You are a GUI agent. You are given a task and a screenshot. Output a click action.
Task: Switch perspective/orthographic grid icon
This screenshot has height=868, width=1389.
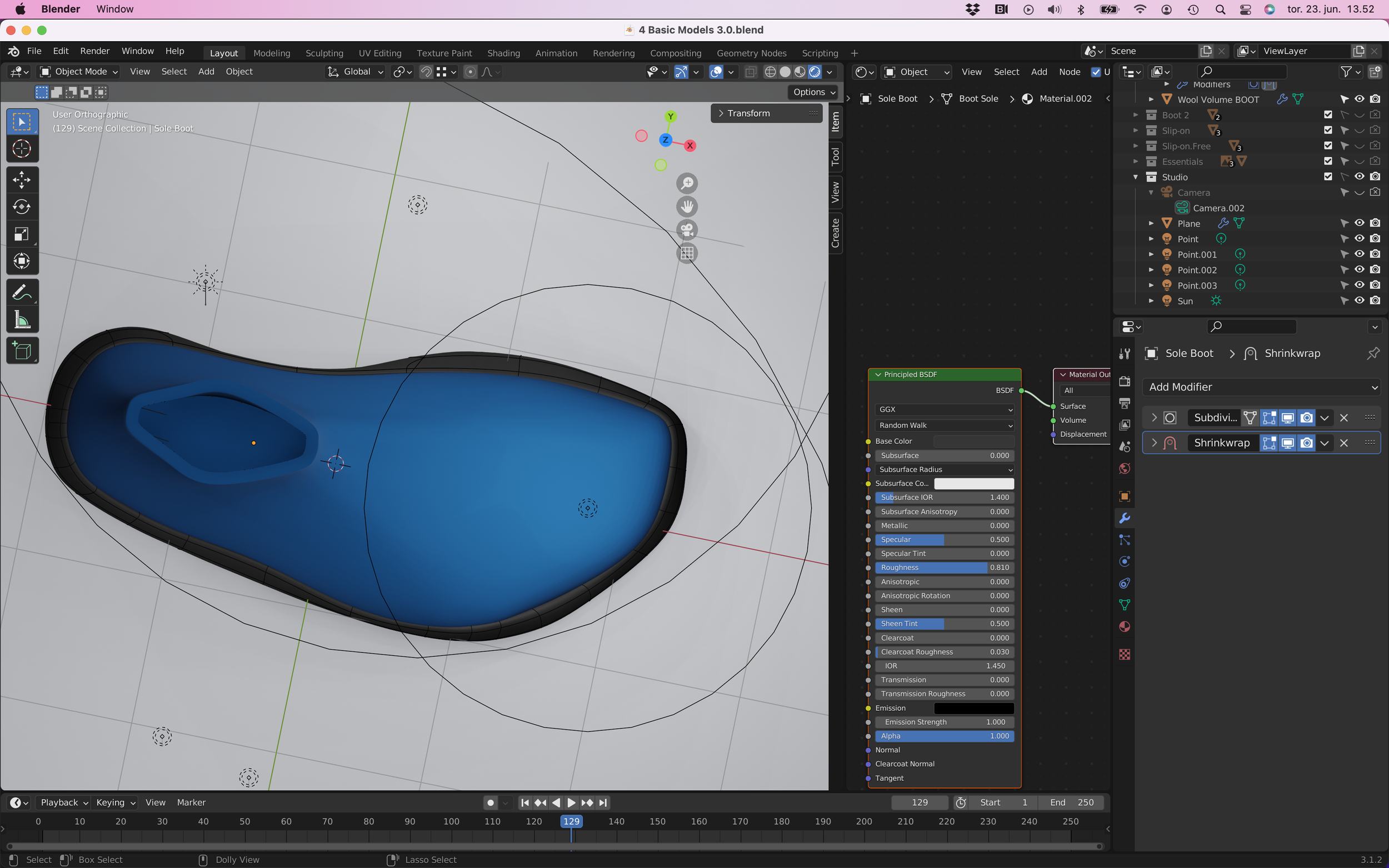click(x=687, y=253)
